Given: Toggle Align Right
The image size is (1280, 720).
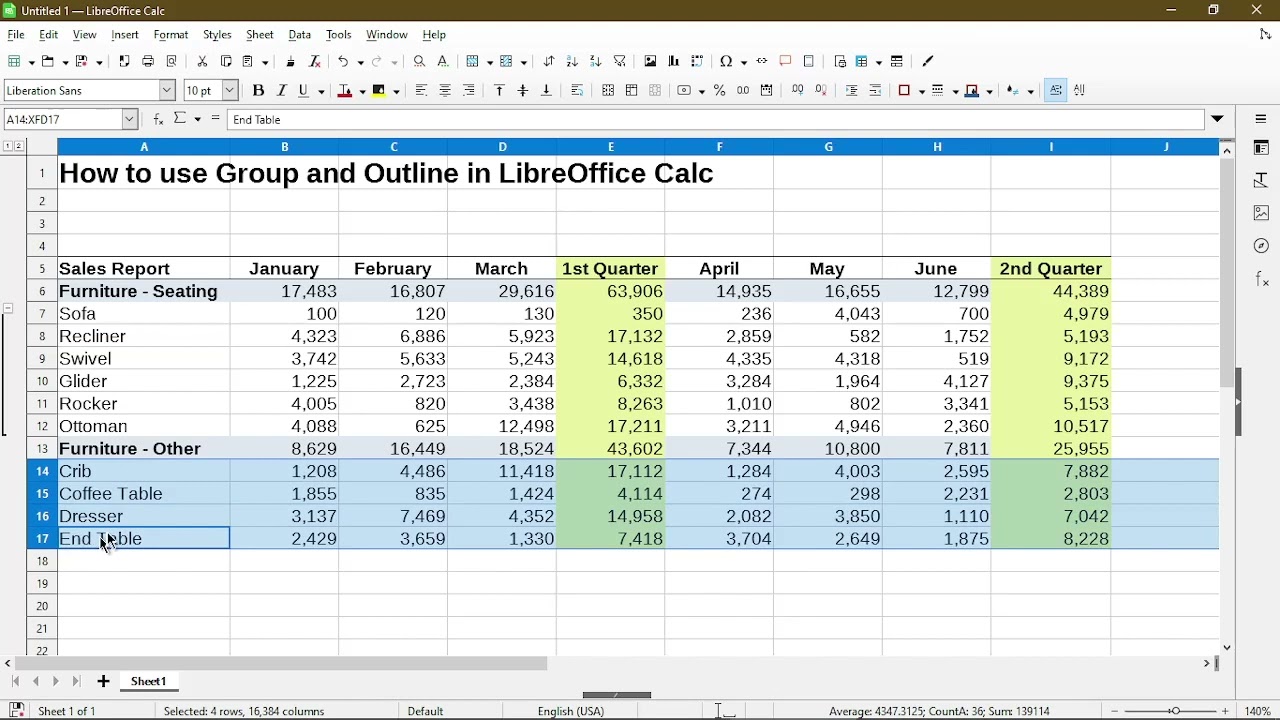Looking at the screenshot, I should pyautogui.click(x=469, y=91).
